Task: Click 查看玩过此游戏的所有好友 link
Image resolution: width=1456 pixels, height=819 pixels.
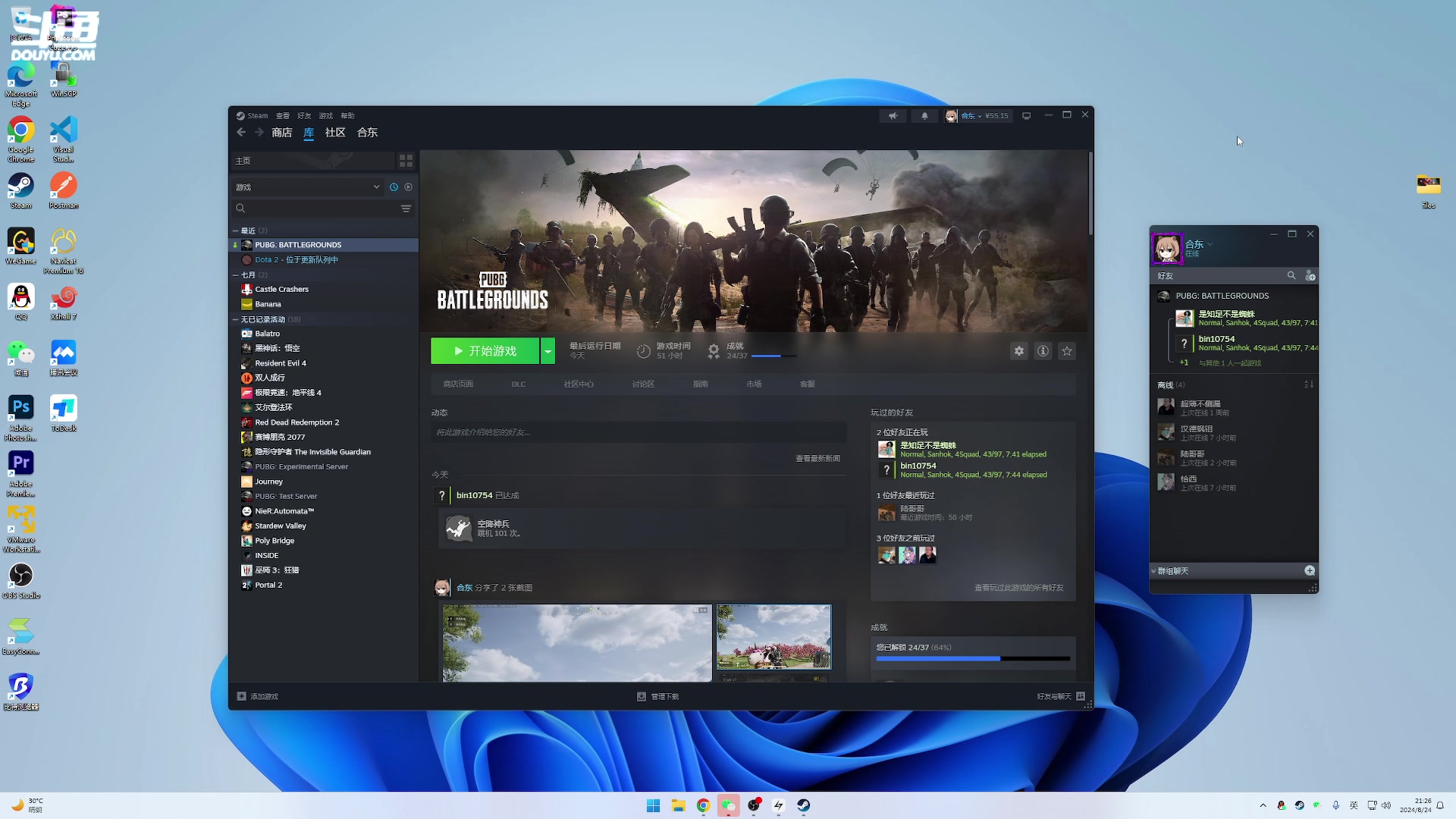Action: tap(1018, 588)
